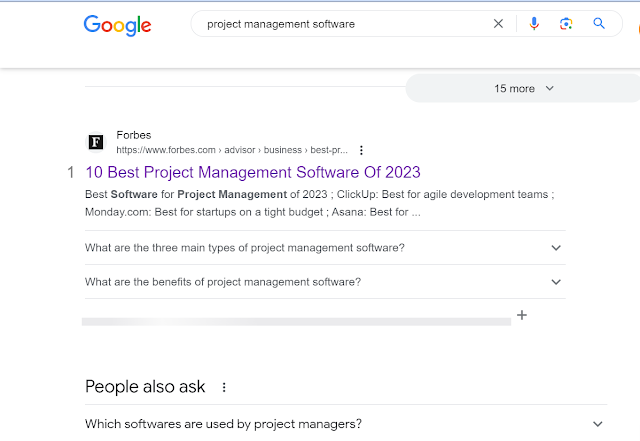The image size is (640, 441).
Task: Click the Forbes site name
Action: [134, 135]
